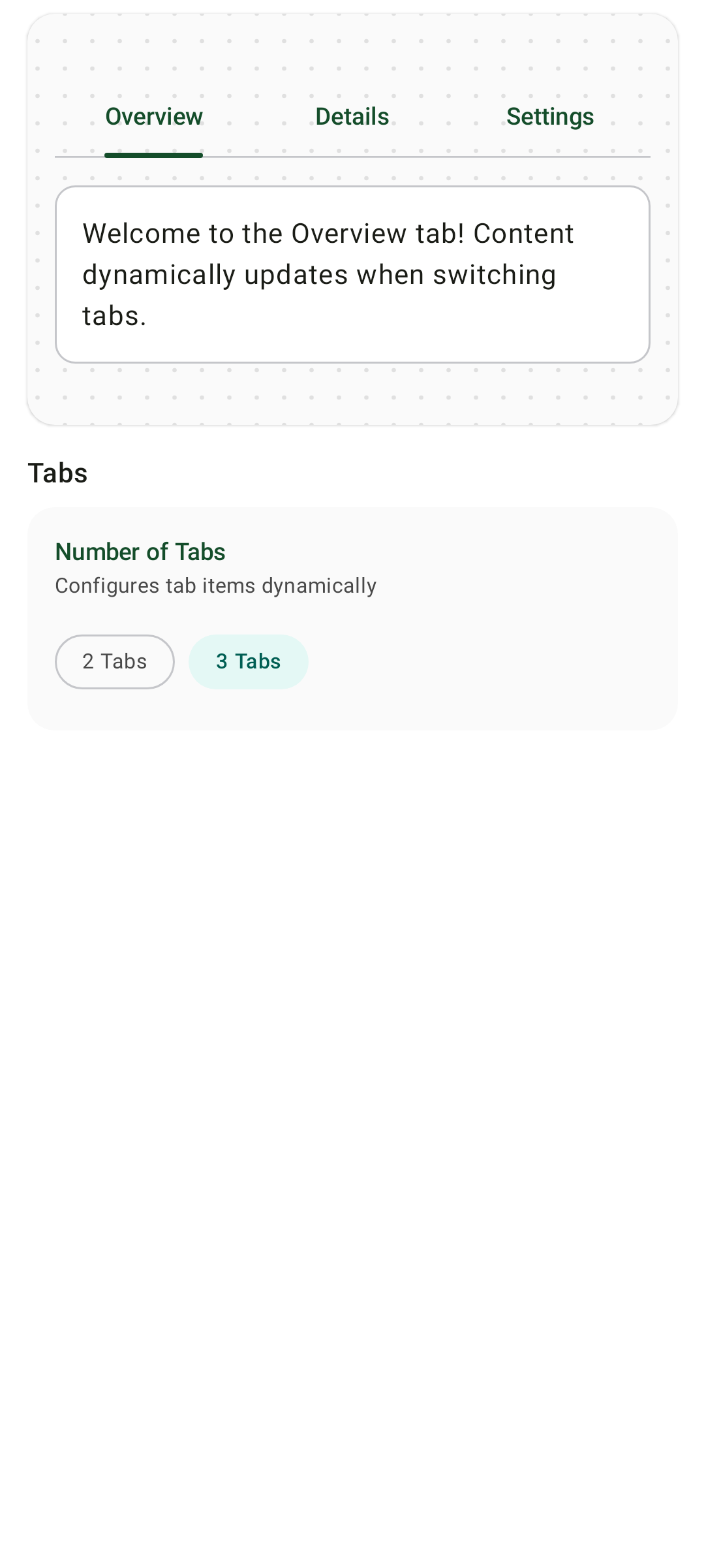Screen dimensions: 706x1568
Task: Click the Overview tab's green underline indicator
Action: click(154, 155)
